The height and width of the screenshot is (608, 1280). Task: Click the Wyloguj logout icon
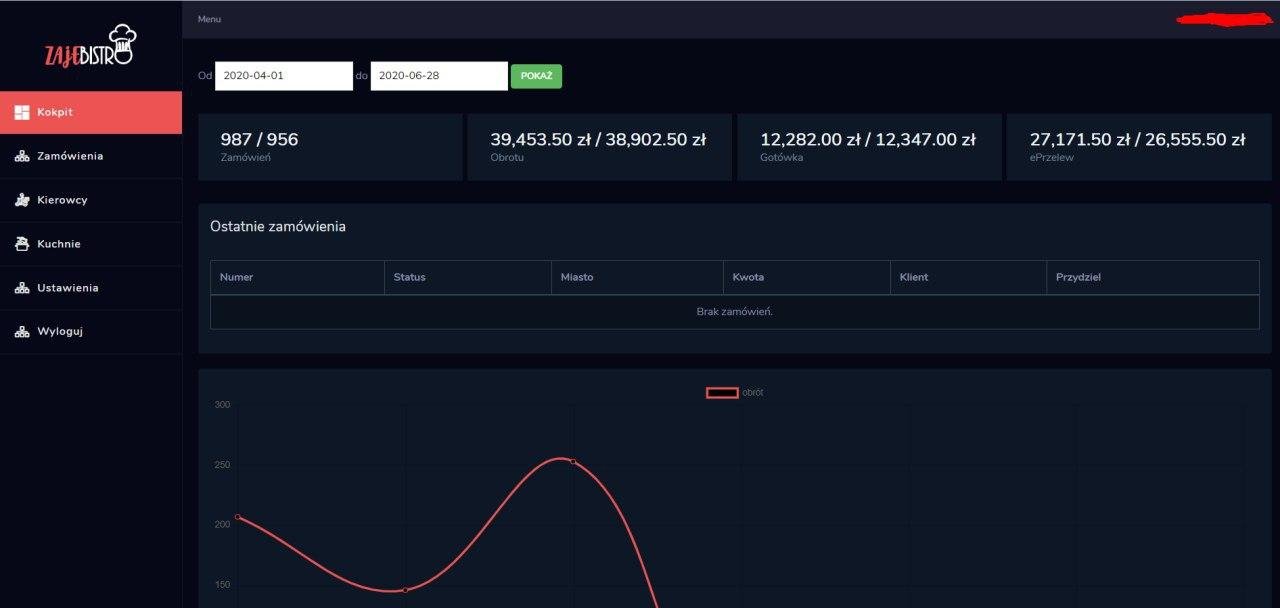22,332
